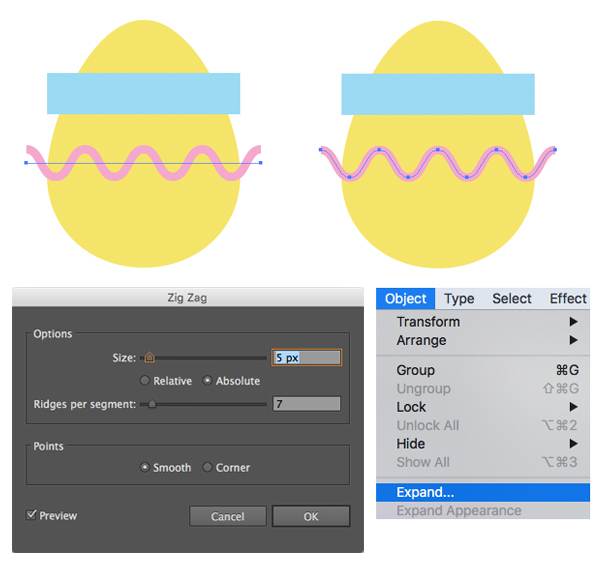Click the blue rectangle on left egg

pyautogui.click(x=143, y=93)
